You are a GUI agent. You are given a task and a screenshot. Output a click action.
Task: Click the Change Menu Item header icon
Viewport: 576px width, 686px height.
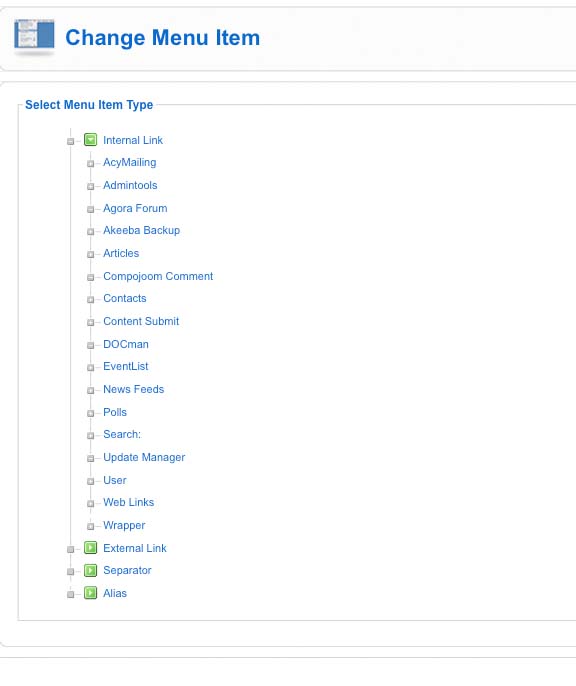click(x=34, y=37)
